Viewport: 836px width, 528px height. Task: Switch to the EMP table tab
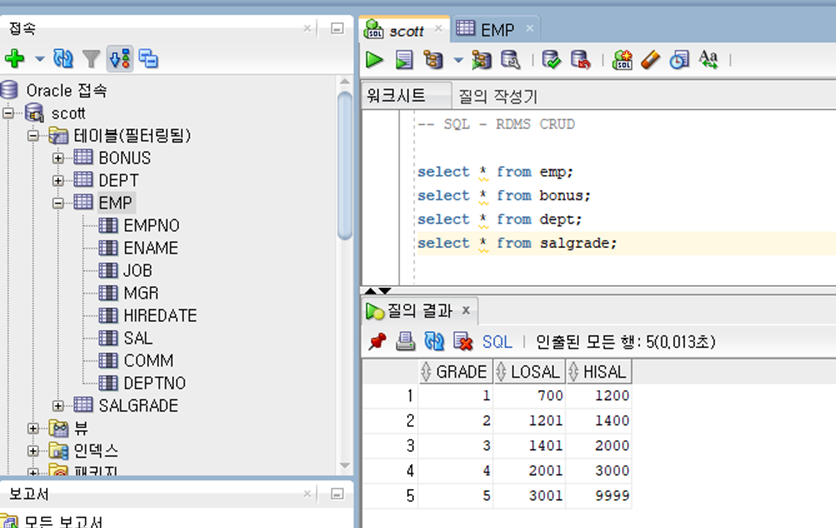coord(497,30)
